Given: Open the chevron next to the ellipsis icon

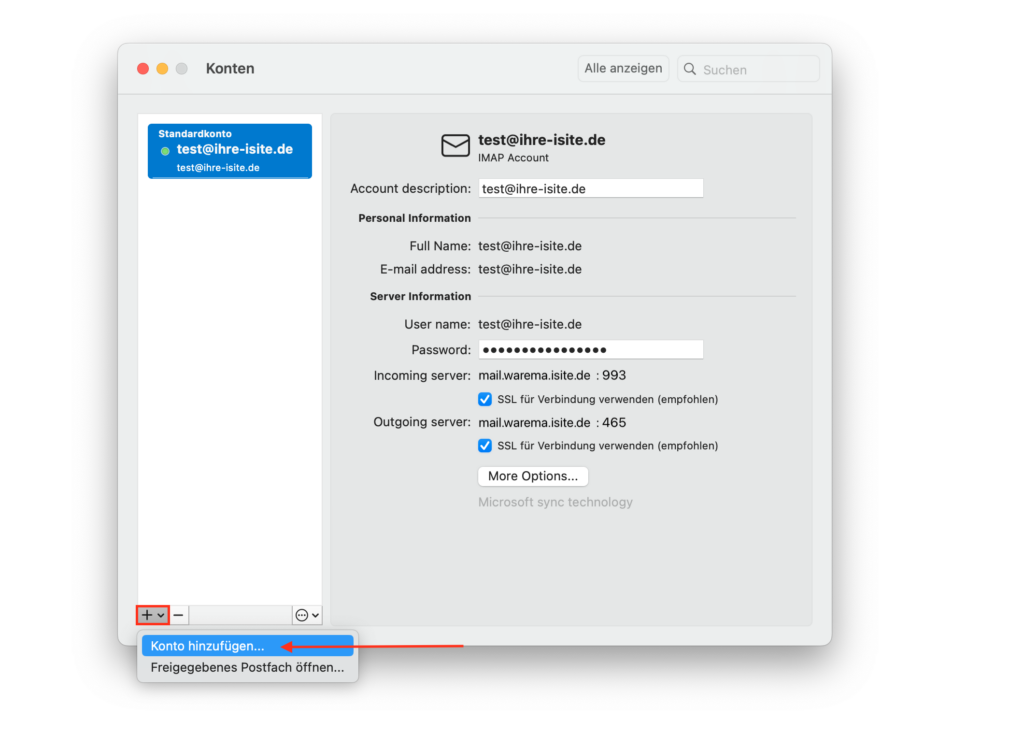Looking at the screenshot, I should [316, 616].
